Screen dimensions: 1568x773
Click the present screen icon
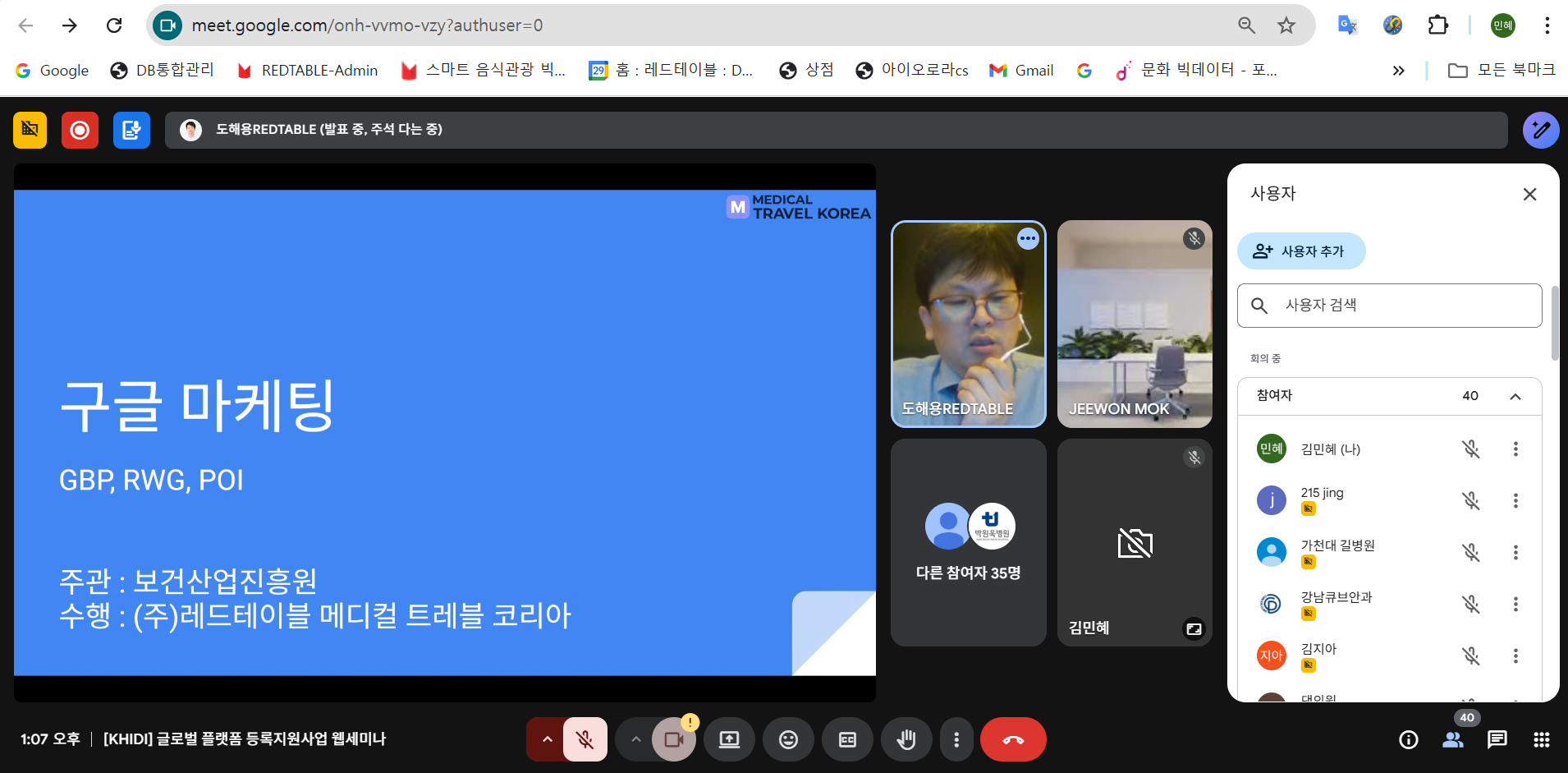729,739
